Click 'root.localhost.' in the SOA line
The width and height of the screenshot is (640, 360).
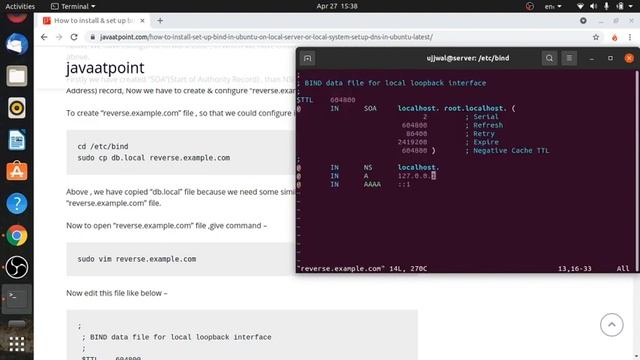pos(475,108)
